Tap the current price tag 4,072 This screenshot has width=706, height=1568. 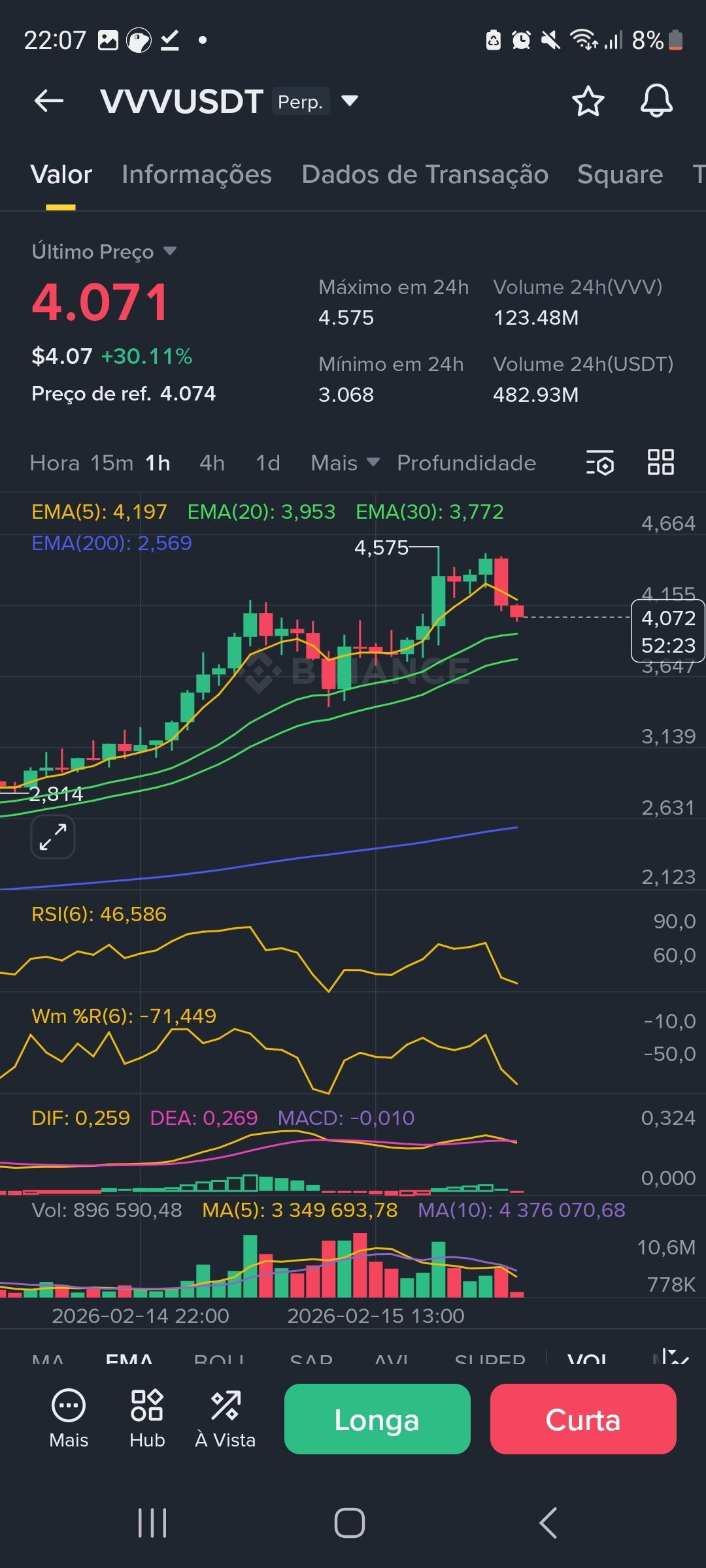(668, 631)
